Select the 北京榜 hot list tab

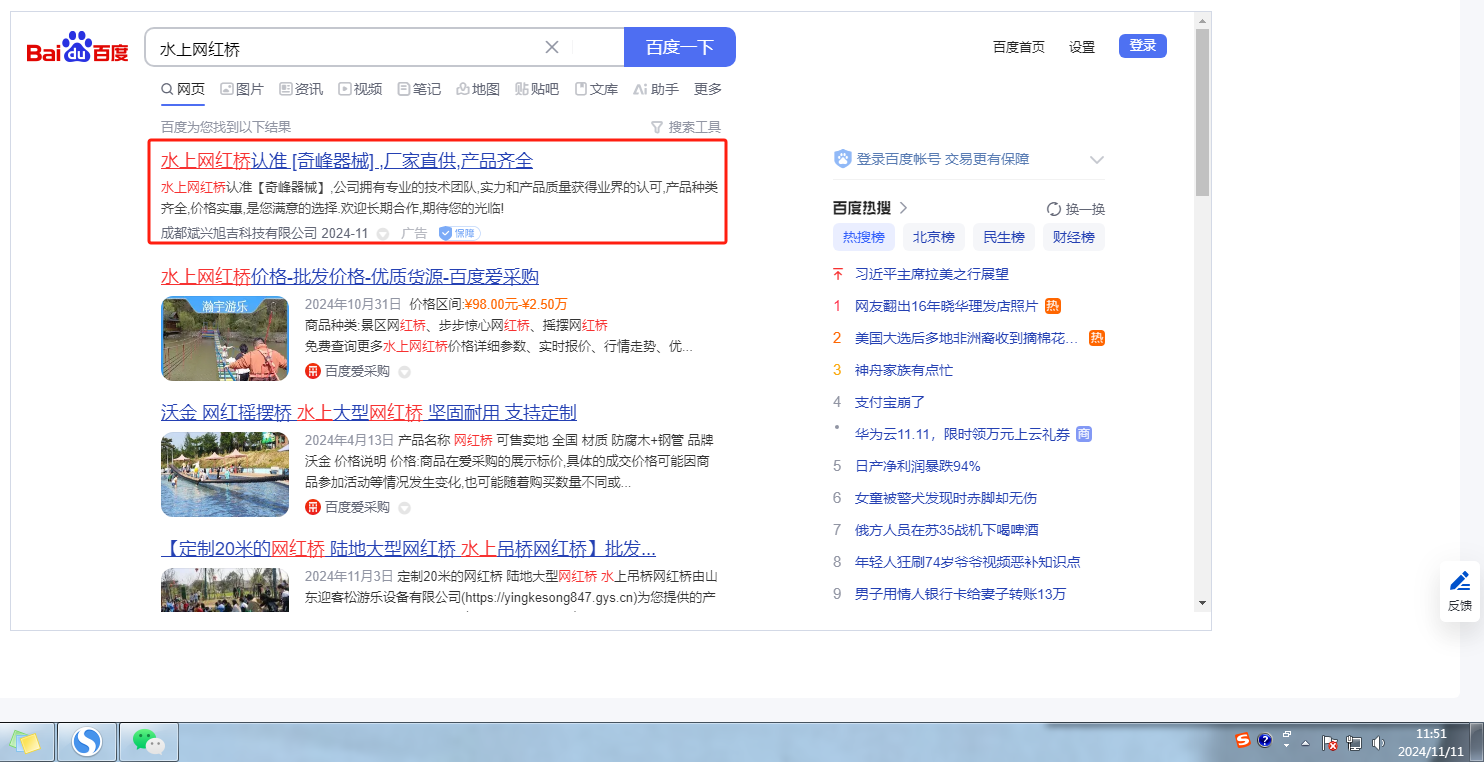934,237
